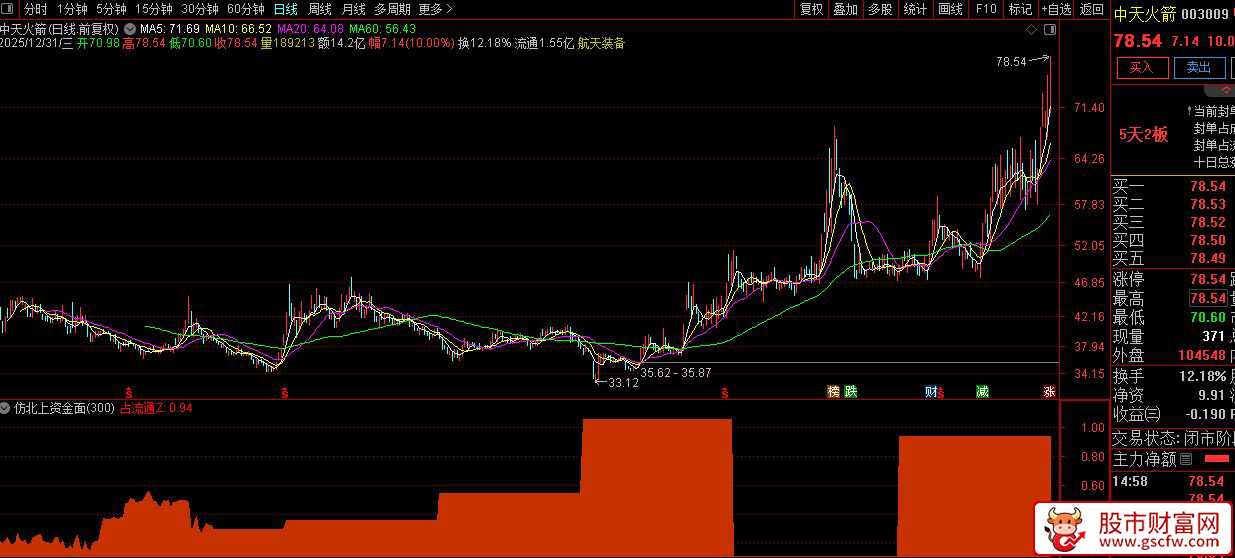Click the 标记 mark button
The width and height of the screenshot is (1235, 558).
point(1020,9)
